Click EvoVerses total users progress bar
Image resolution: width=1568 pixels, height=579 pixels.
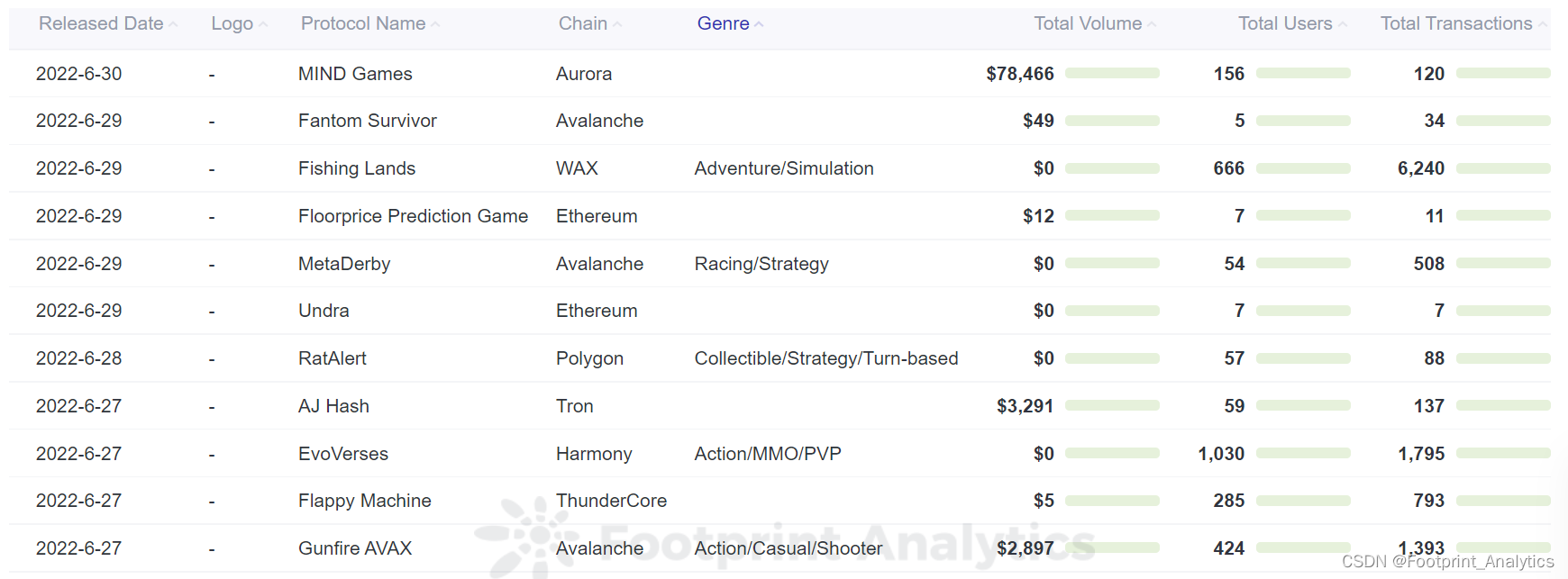click(x=1303, y=454)
